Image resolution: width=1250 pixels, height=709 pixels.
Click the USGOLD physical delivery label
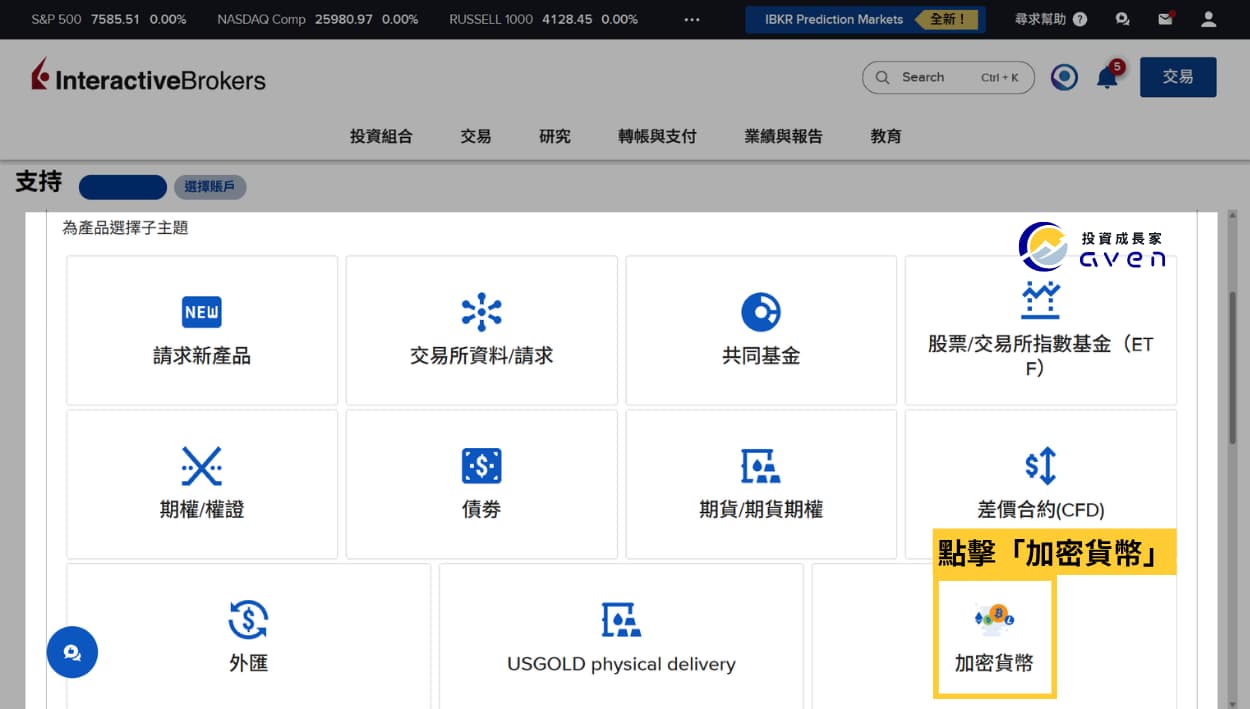click(x=621, y=664)
